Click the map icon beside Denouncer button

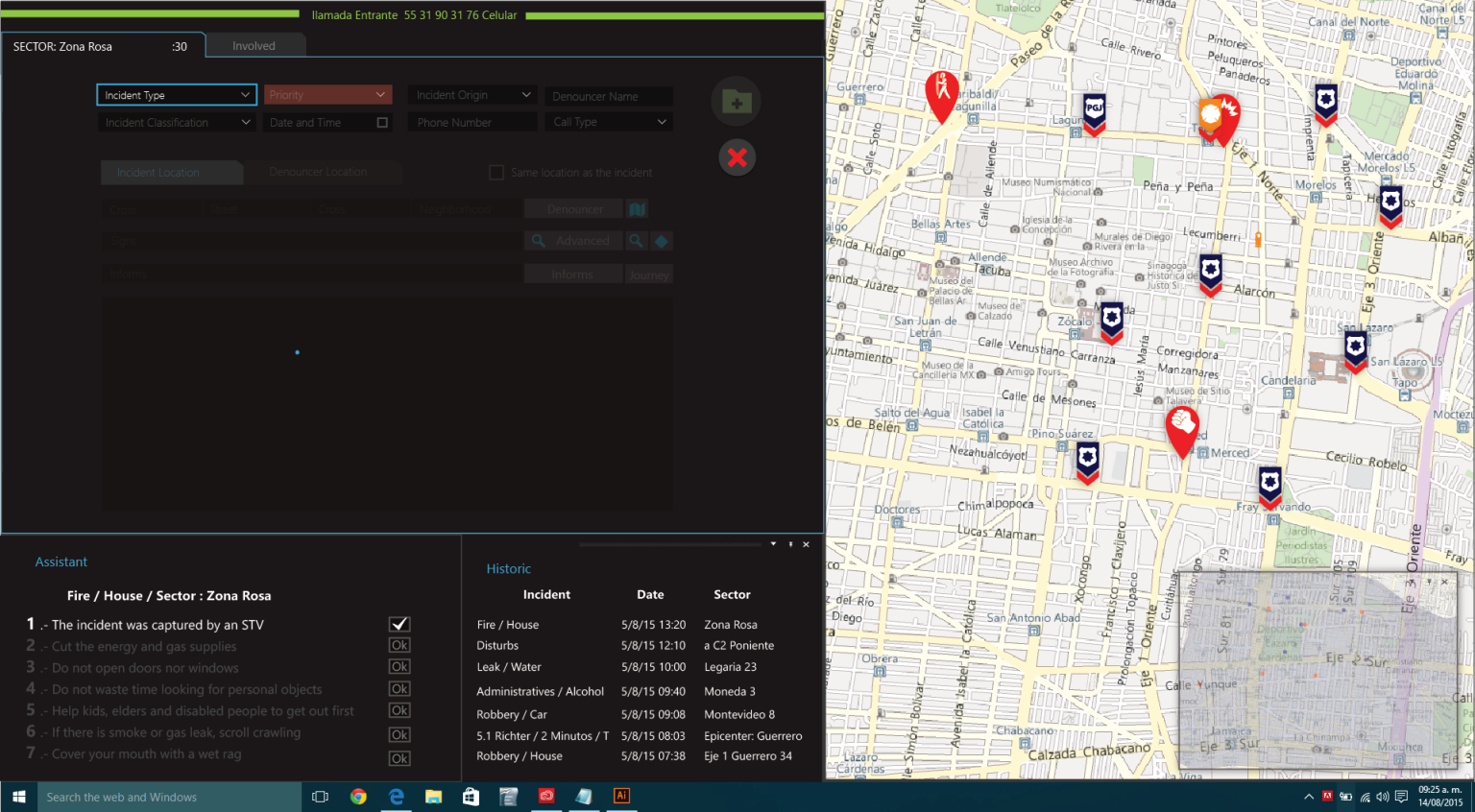pos(637,209)
